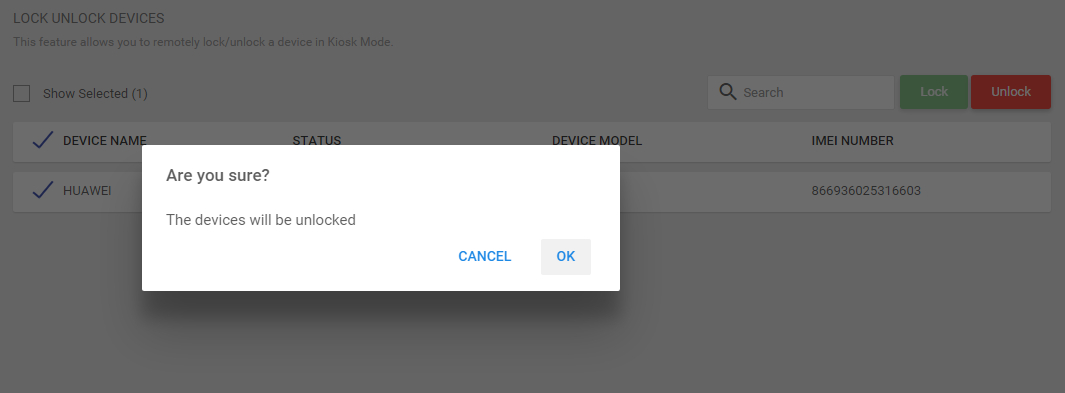
Task: Click the Kiosk Mode feature description text
Action: click(203, 42)
